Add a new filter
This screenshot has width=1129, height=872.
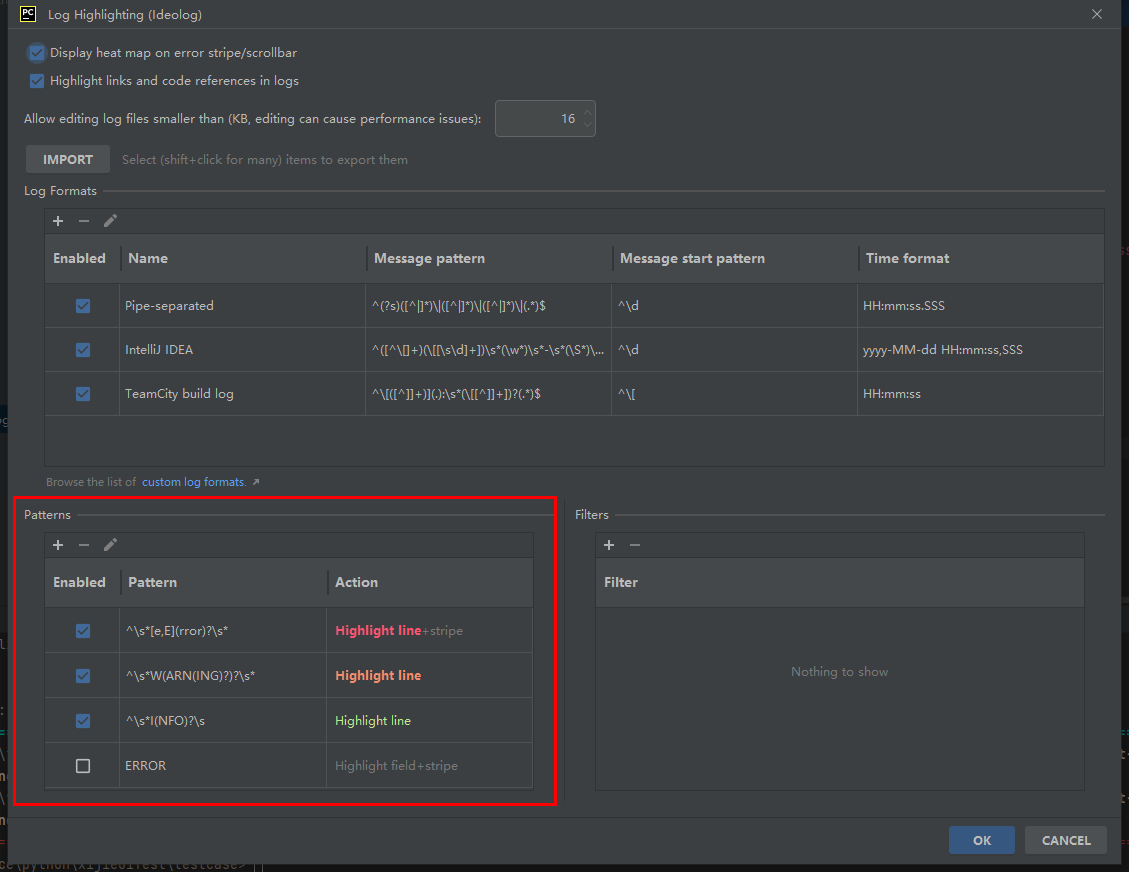coord(609,545)
